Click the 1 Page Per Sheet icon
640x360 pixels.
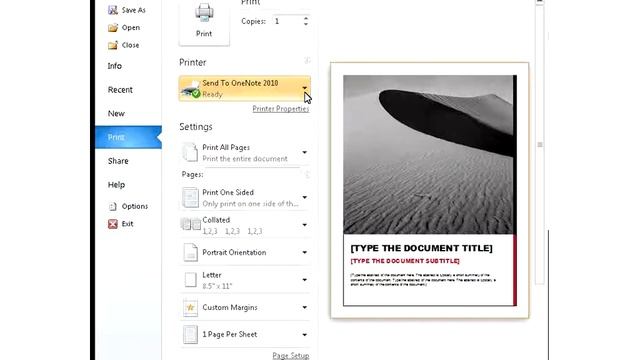[190, 335]
